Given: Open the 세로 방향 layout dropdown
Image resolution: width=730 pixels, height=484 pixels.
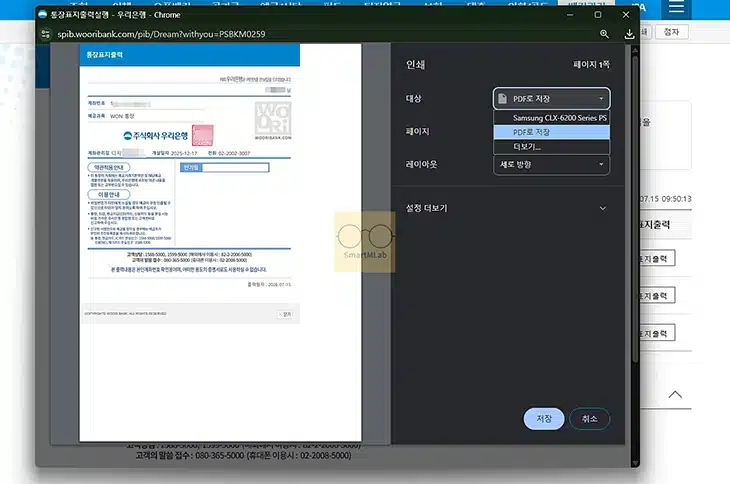Looking at the screenshot, I should 551,164.
